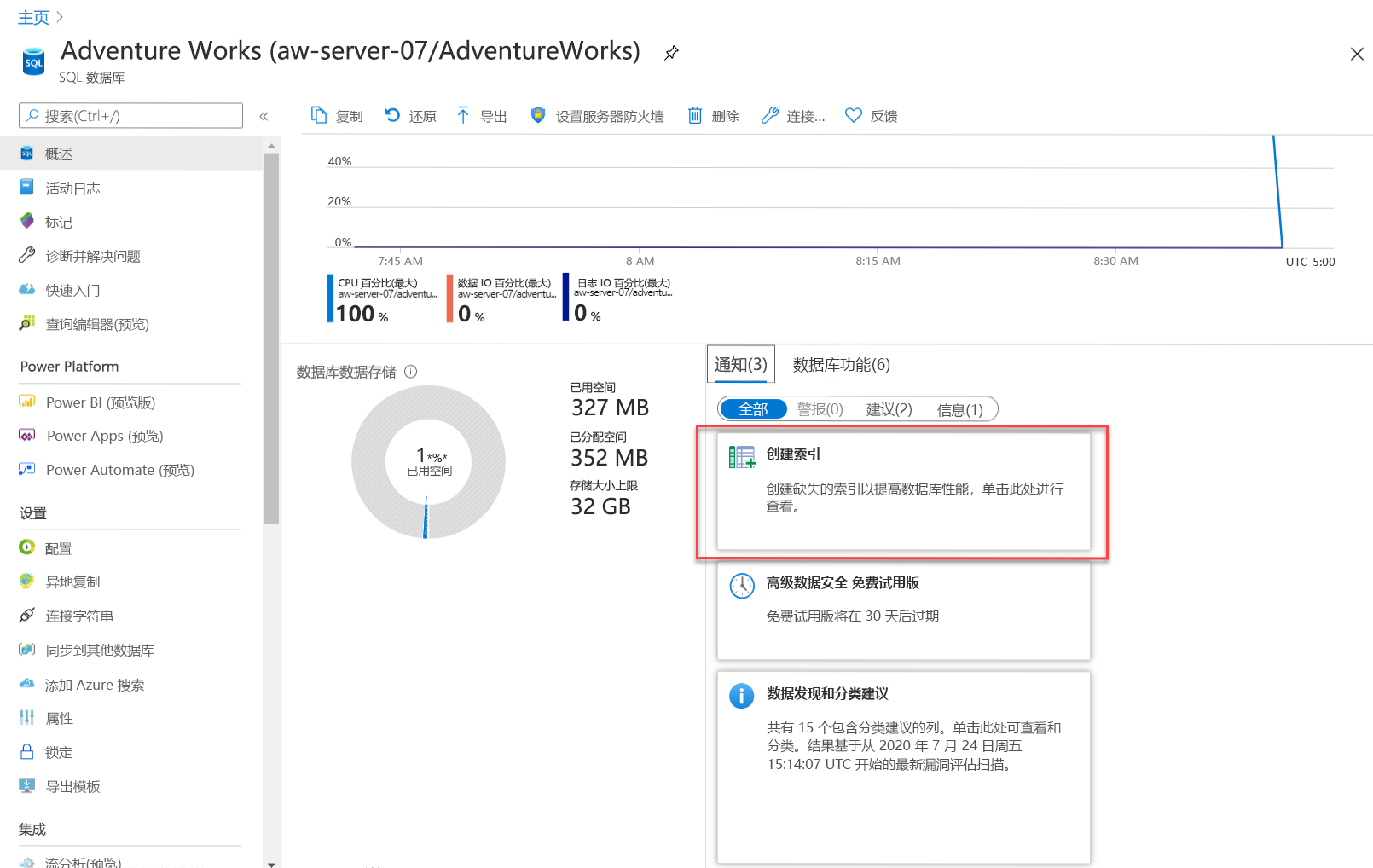Click info icon next to 数据库数据存储
1373x868 pixels.
410,371
